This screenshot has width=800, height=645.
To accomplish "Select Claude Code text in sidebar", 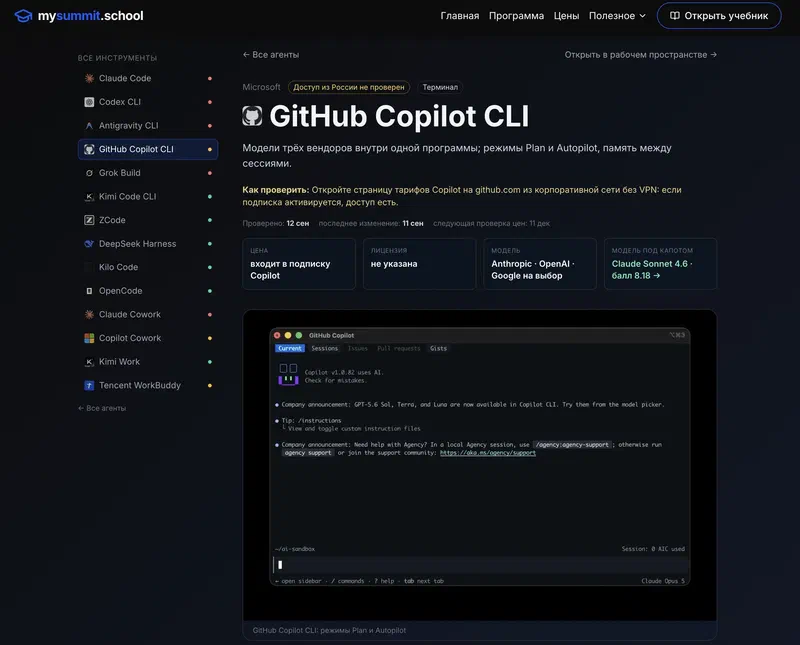I will point(125,78).
